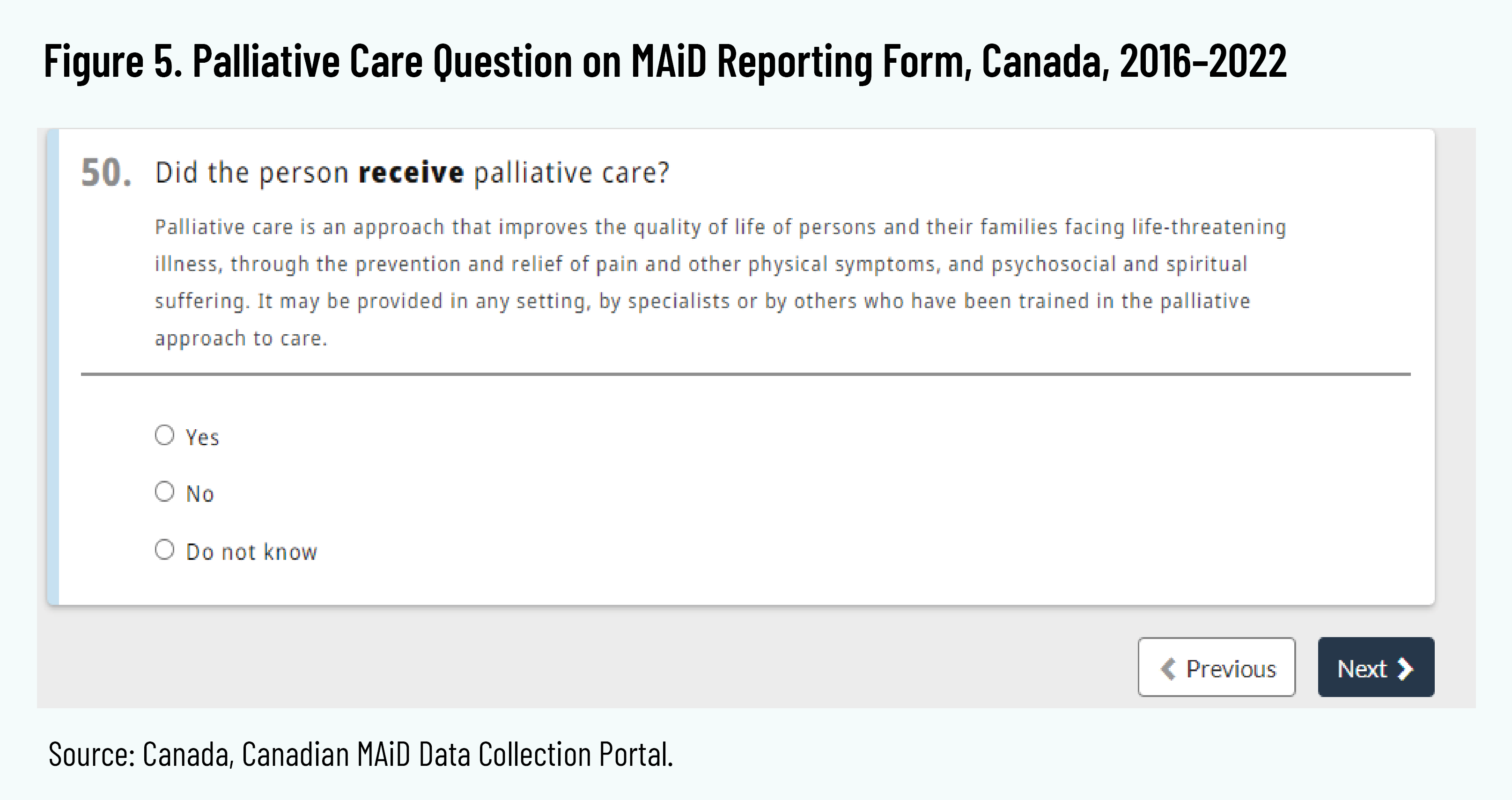Return to the prior question via Previous
Image resolution: width=1512 pixels, height=800 pixels.
(1216, 668)
